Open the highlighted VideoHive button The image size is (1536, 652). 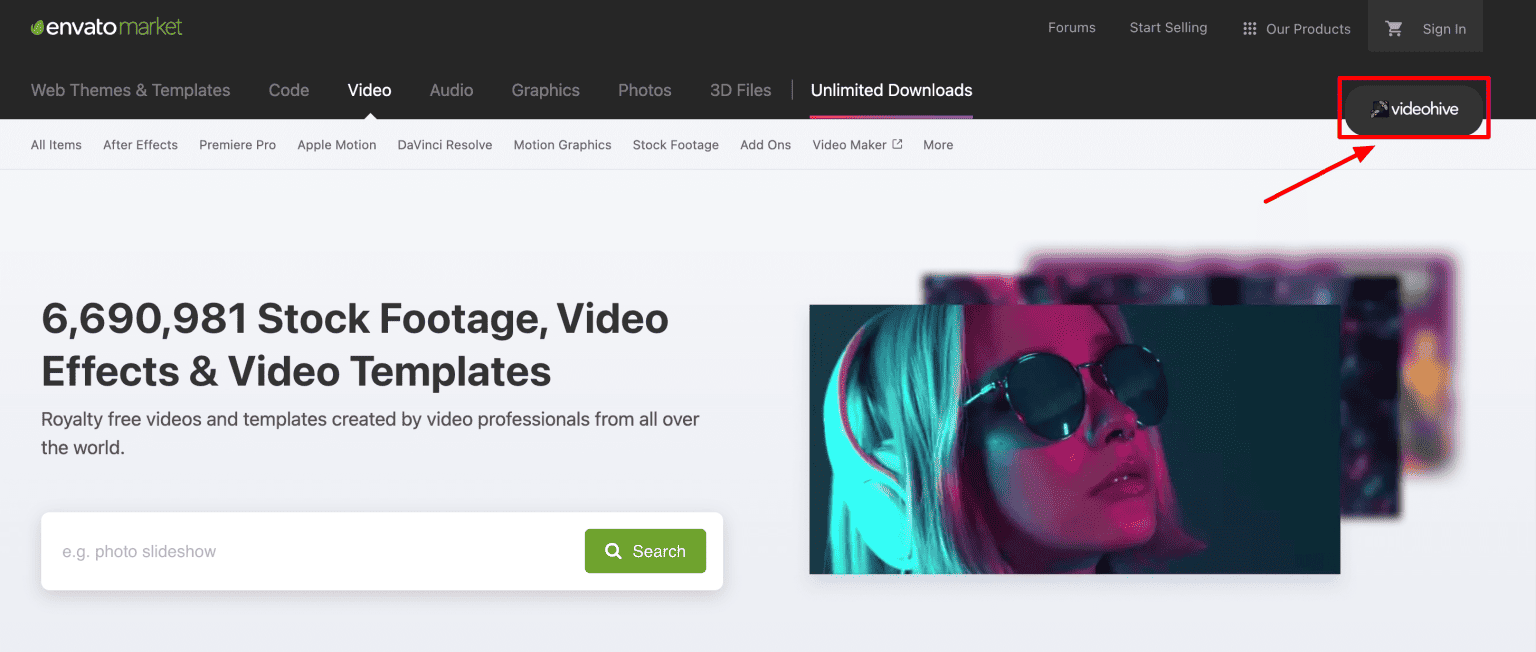pyautogui.click(x=1414, y=111)
